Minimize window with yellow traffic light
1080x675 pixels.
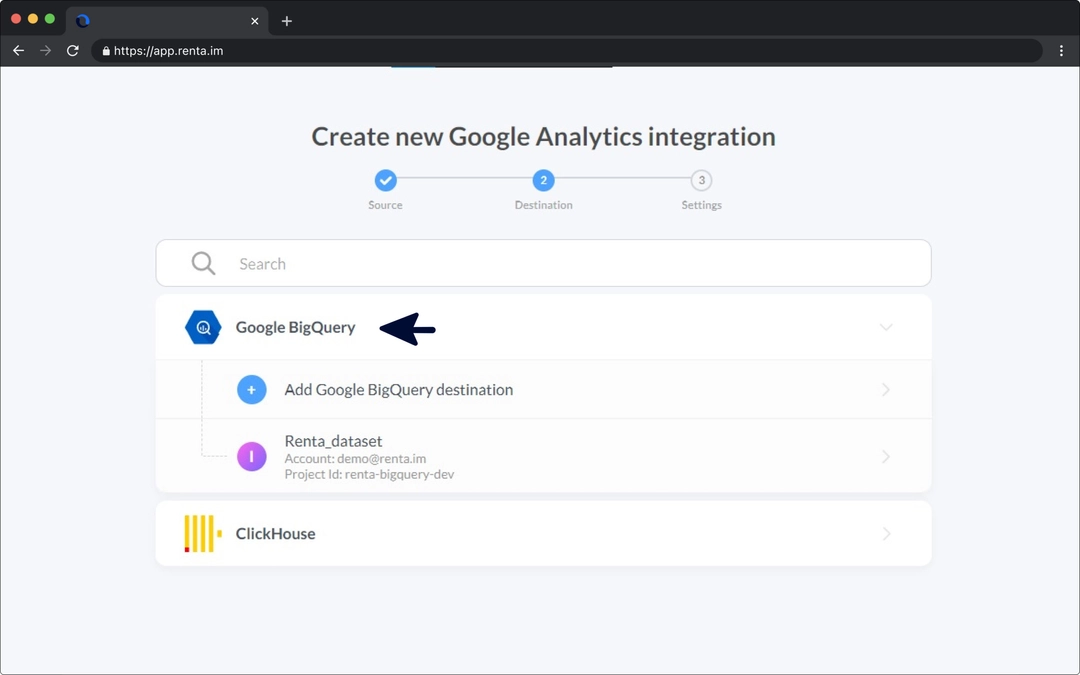tap(33, 19)
